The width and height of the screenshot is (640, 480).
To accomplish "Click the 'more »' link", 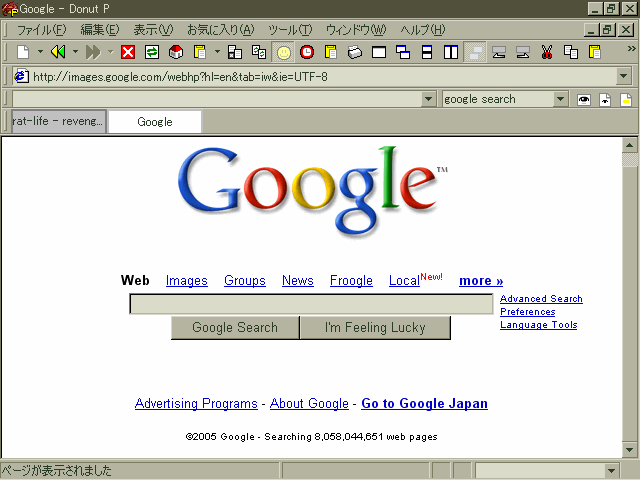I will [x=481, y=281].
